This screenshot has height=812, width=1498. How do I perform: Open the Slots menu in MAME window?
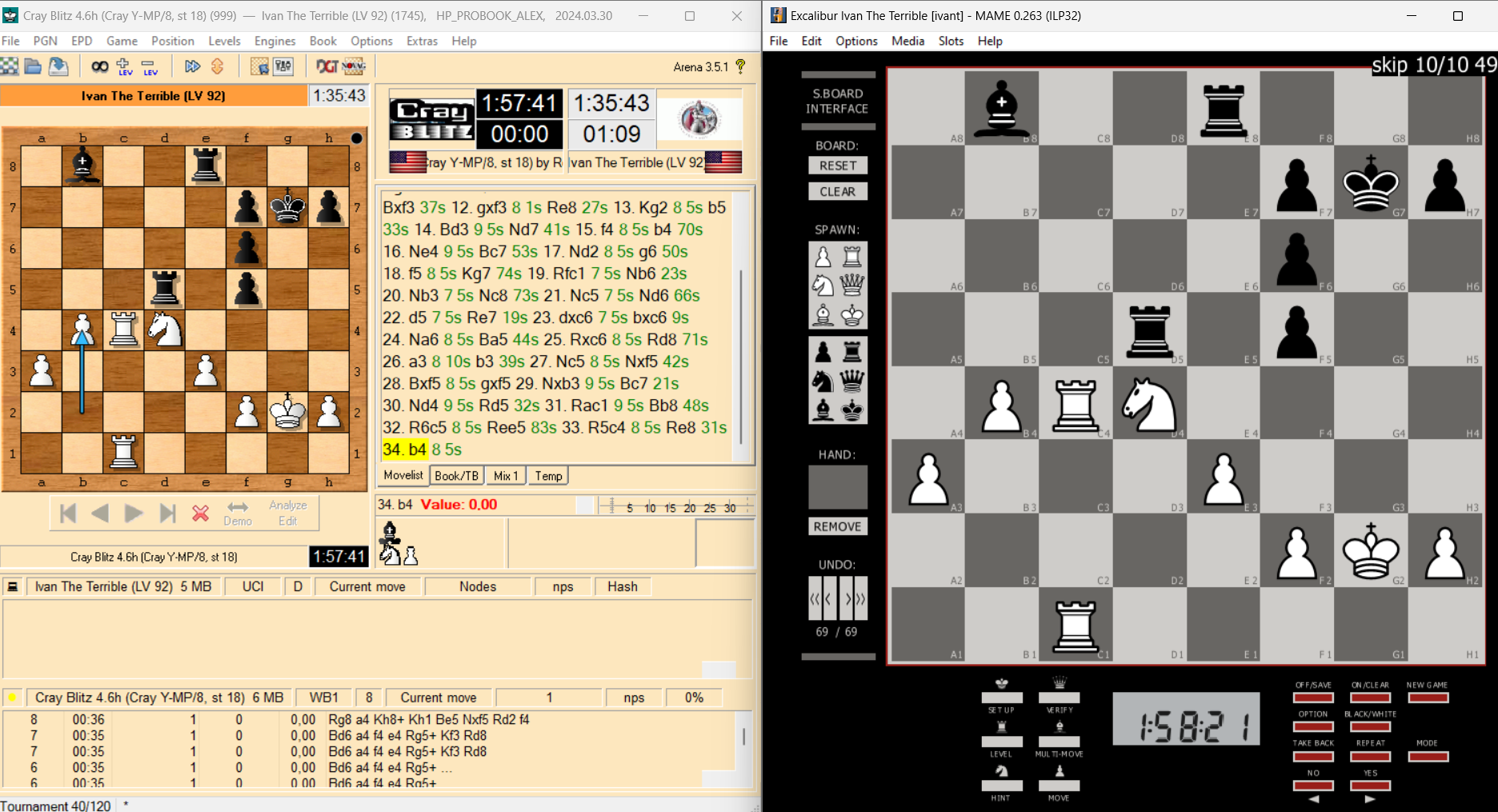point(951,41)
